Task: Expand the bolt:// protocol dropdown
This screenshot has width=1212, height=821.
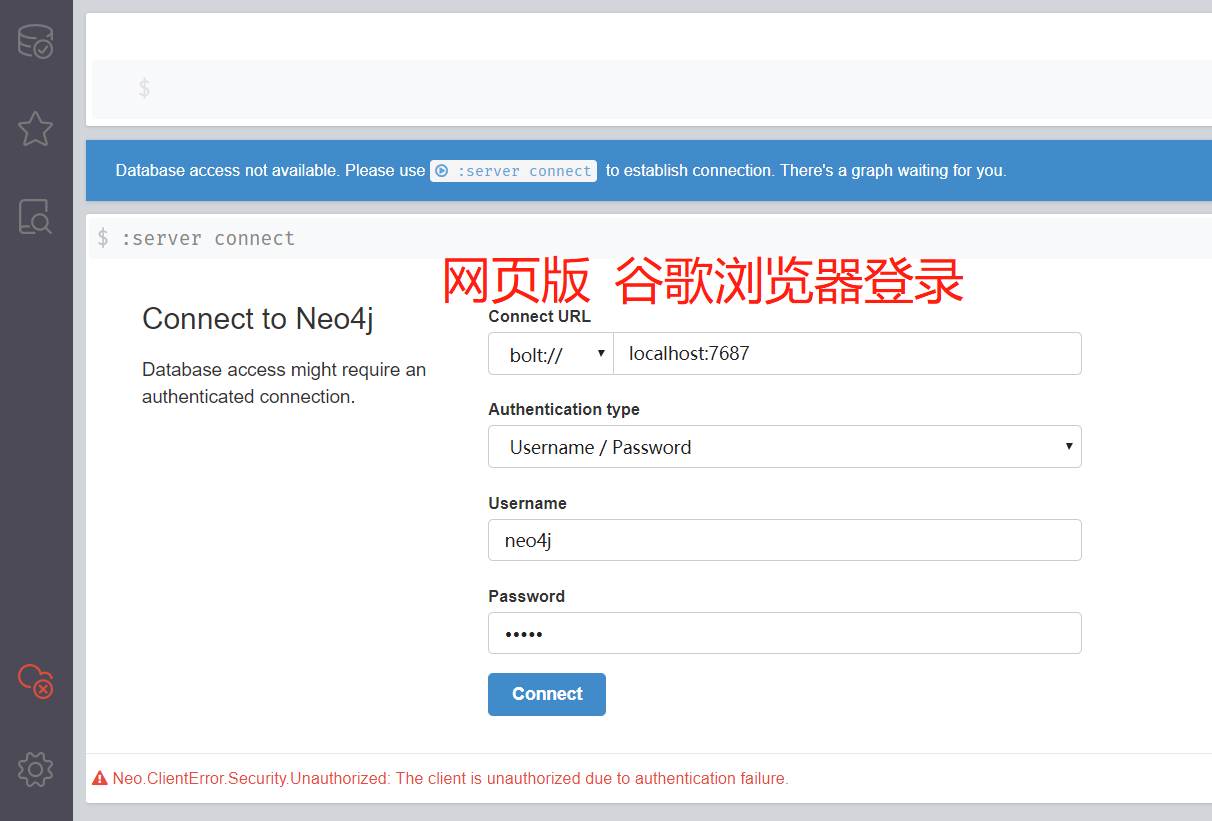Action: 551,354
